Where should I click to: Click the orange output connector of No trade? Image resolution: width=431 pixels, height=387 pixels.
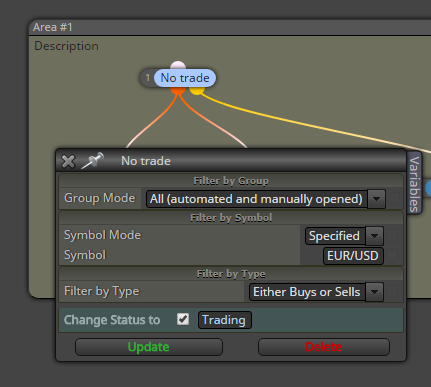[178, 90]
